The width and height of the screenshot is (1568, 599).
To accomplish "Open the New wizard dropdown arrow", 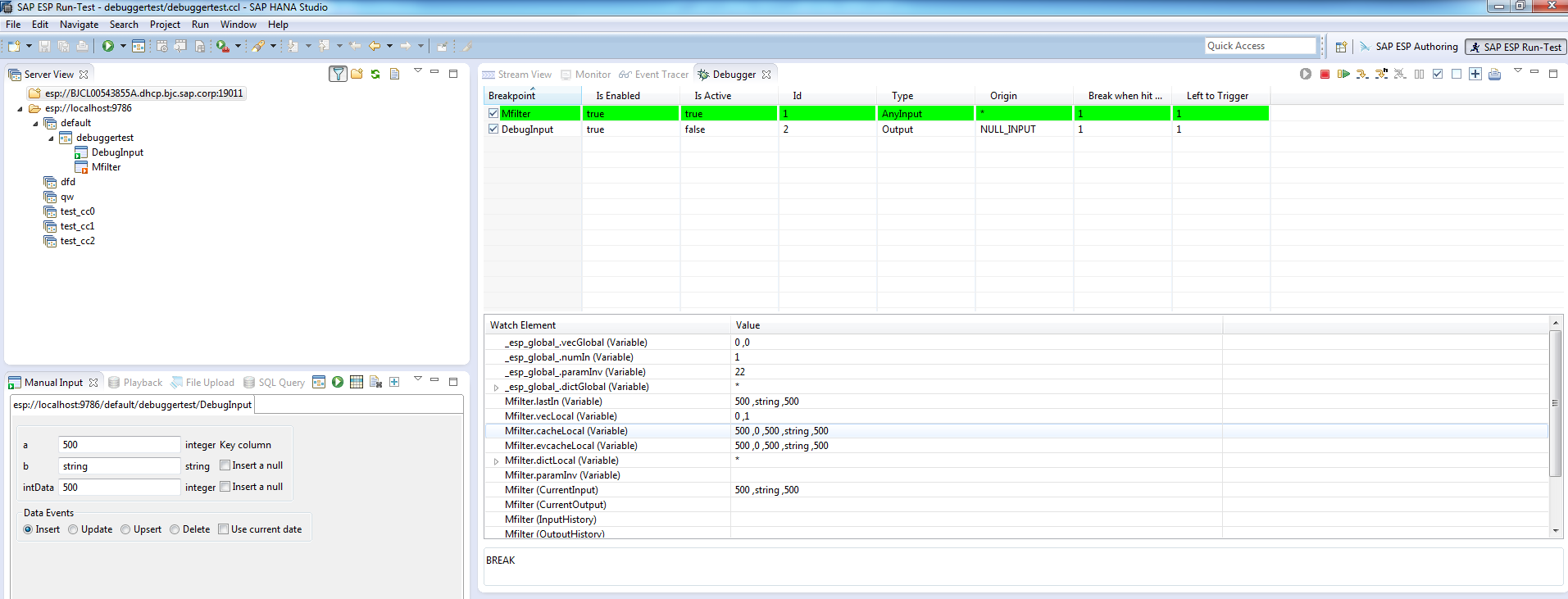I will coord(29,46).
